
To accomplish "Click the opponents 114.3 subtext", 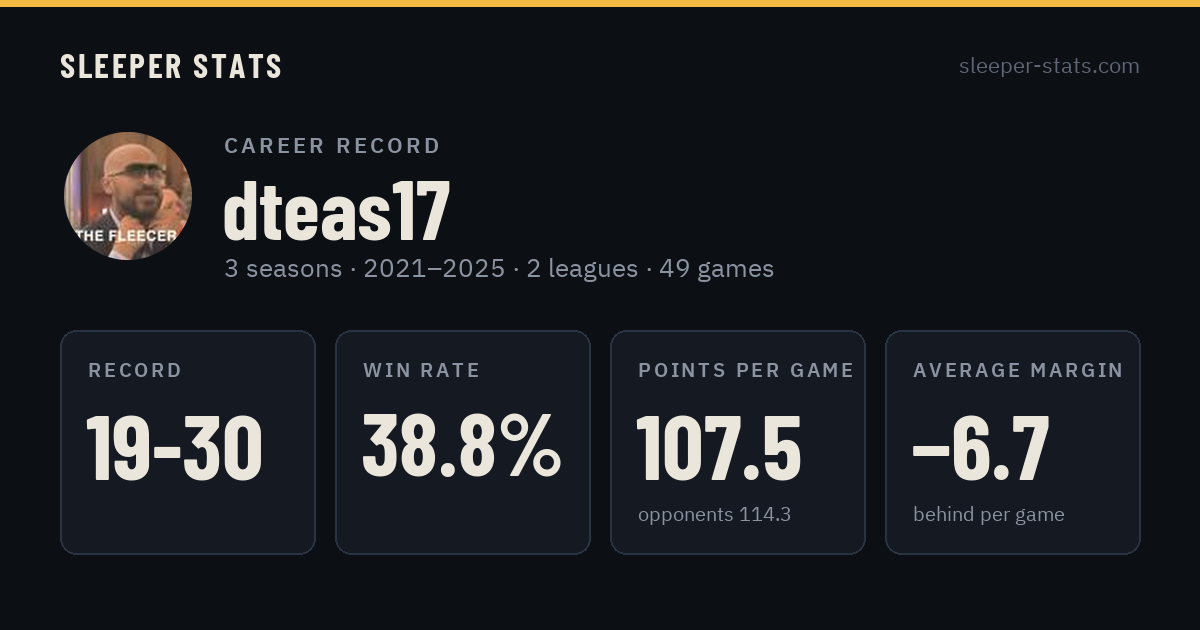I will point(714,515).
